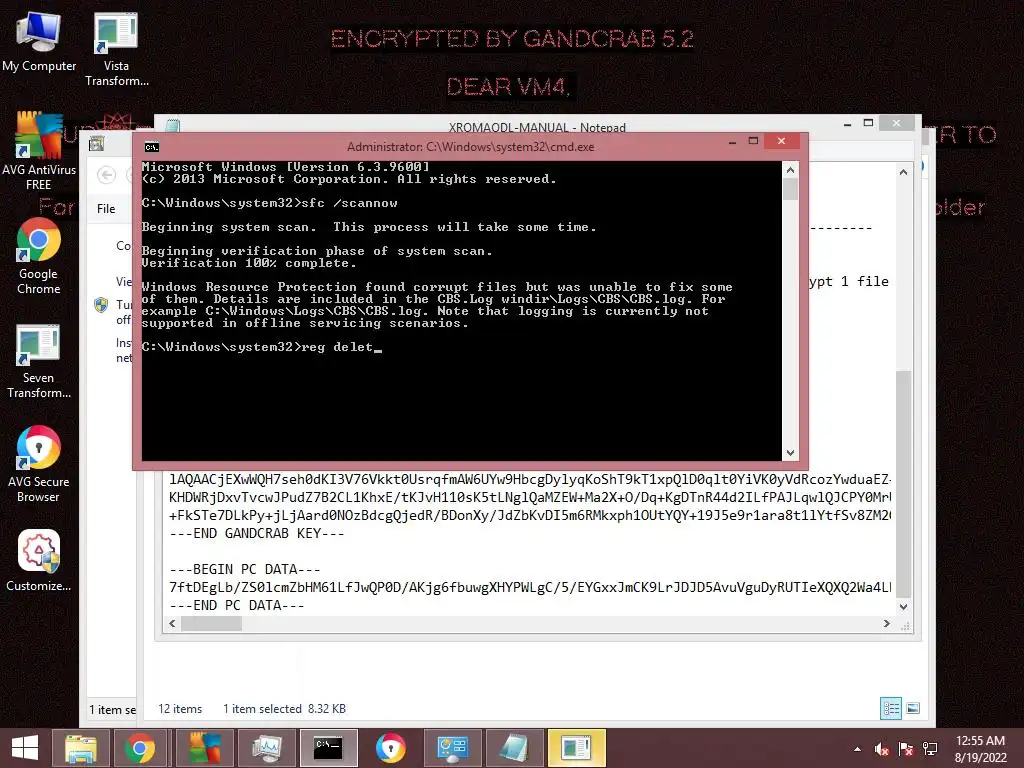Image resolution: width=1024 pixels, height=768 pixels.
Task: Open Action Center flag tray icon
Action: tap(906, 749)
